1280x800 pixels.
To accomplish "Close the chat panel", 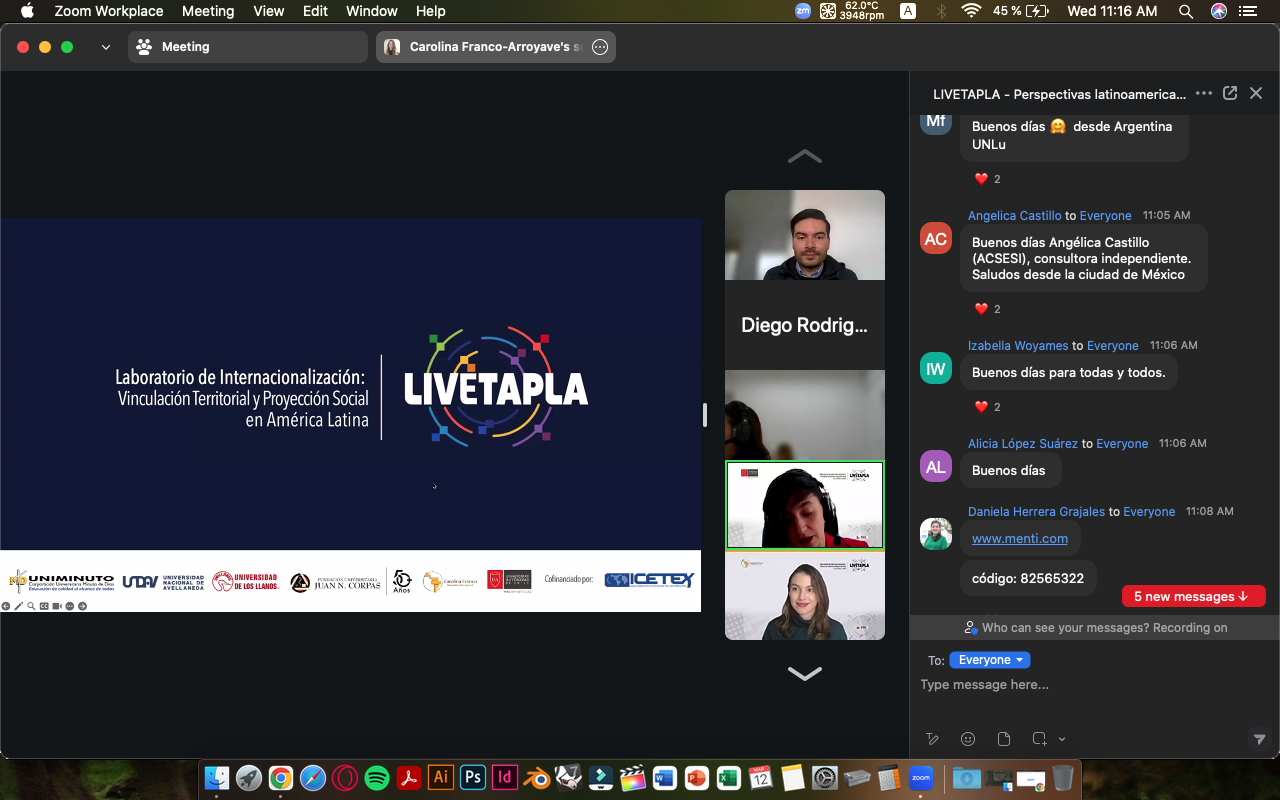I will tap(1256, 93).
